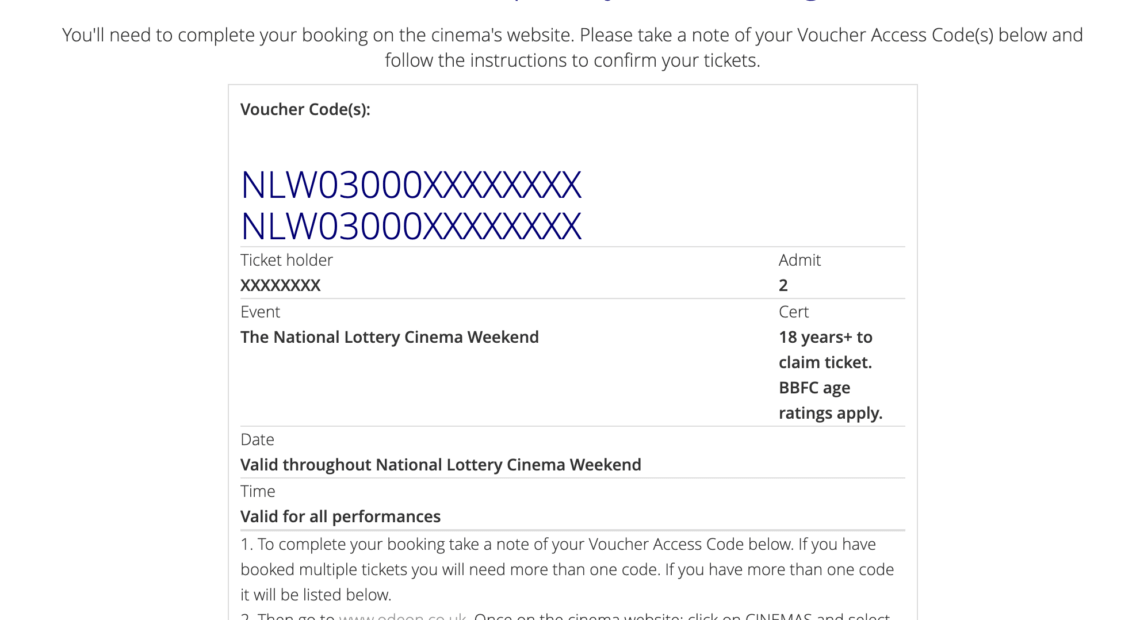The image size is (1140, 620).
Task: Click the follow the instructions line
Action: click(x=572, y=60)
